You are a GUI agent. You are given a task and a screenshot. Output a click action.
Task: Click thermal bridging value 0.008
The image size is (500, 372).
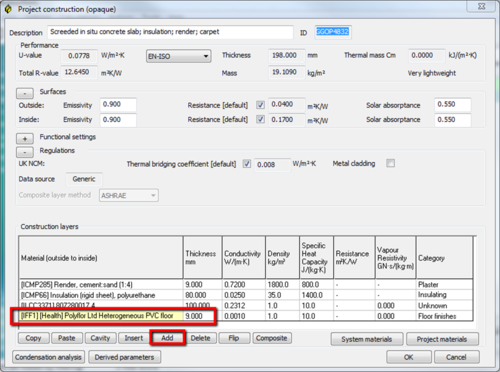pos(272,165)
